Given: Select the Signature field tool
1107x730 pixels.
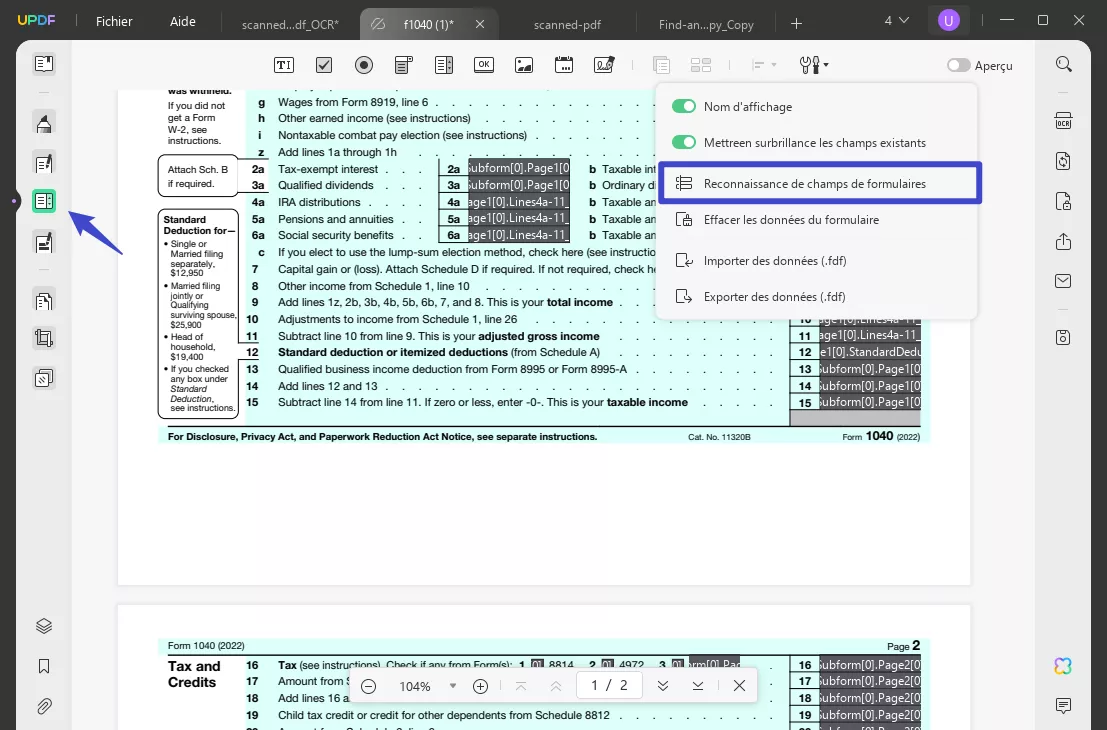Looking at the screenshot, I should click(x=603, y=64).
